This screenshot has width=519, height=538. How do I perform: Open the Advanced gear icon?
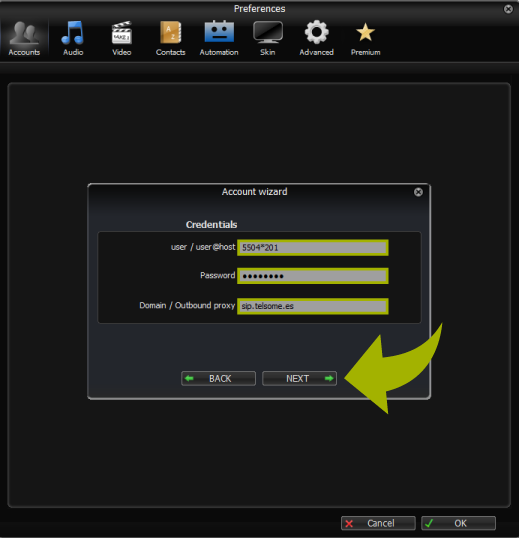(x=317, y=32)
